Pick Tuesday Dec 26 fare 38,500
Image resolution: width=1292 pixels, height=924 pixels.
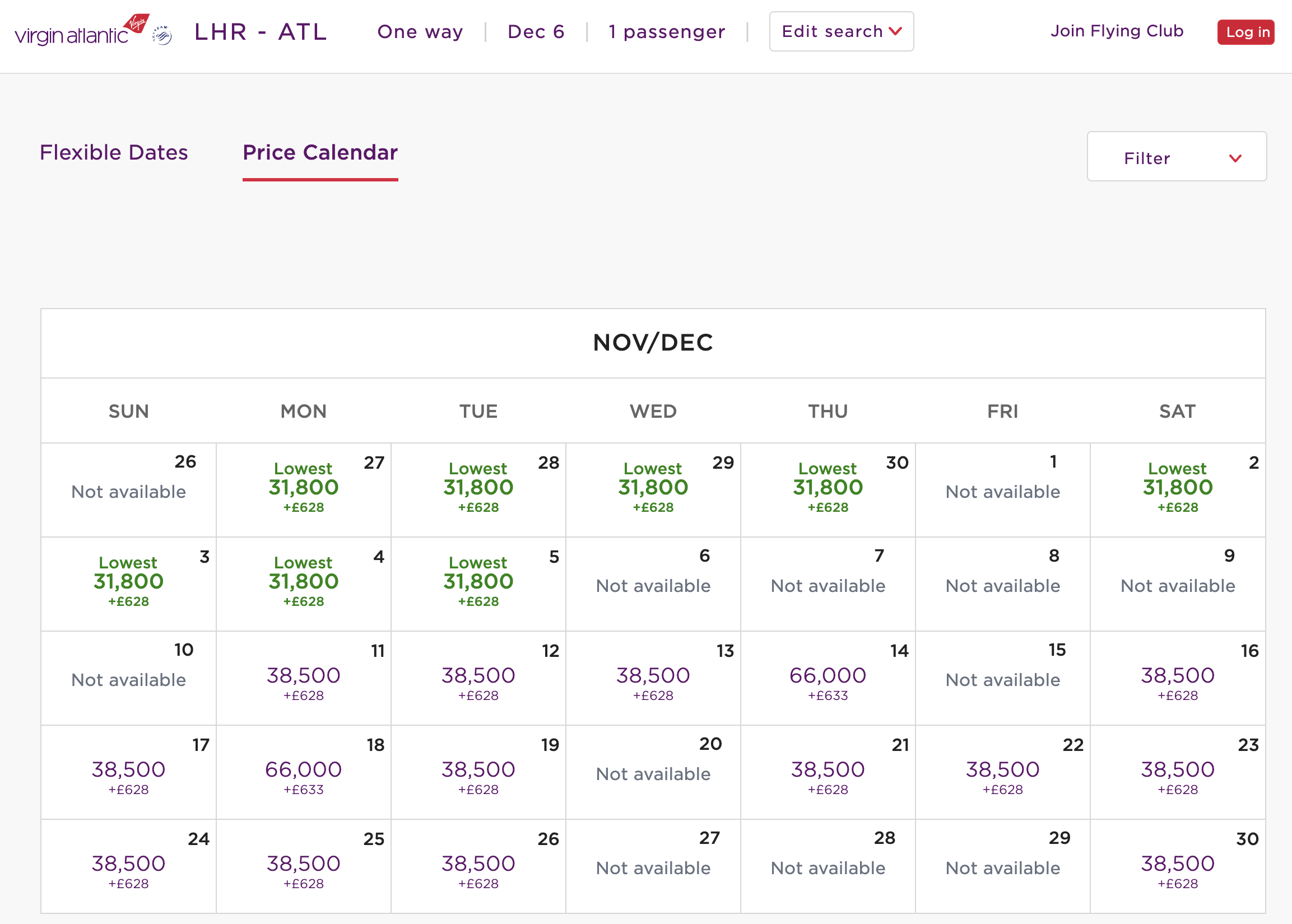click(478, 866)
